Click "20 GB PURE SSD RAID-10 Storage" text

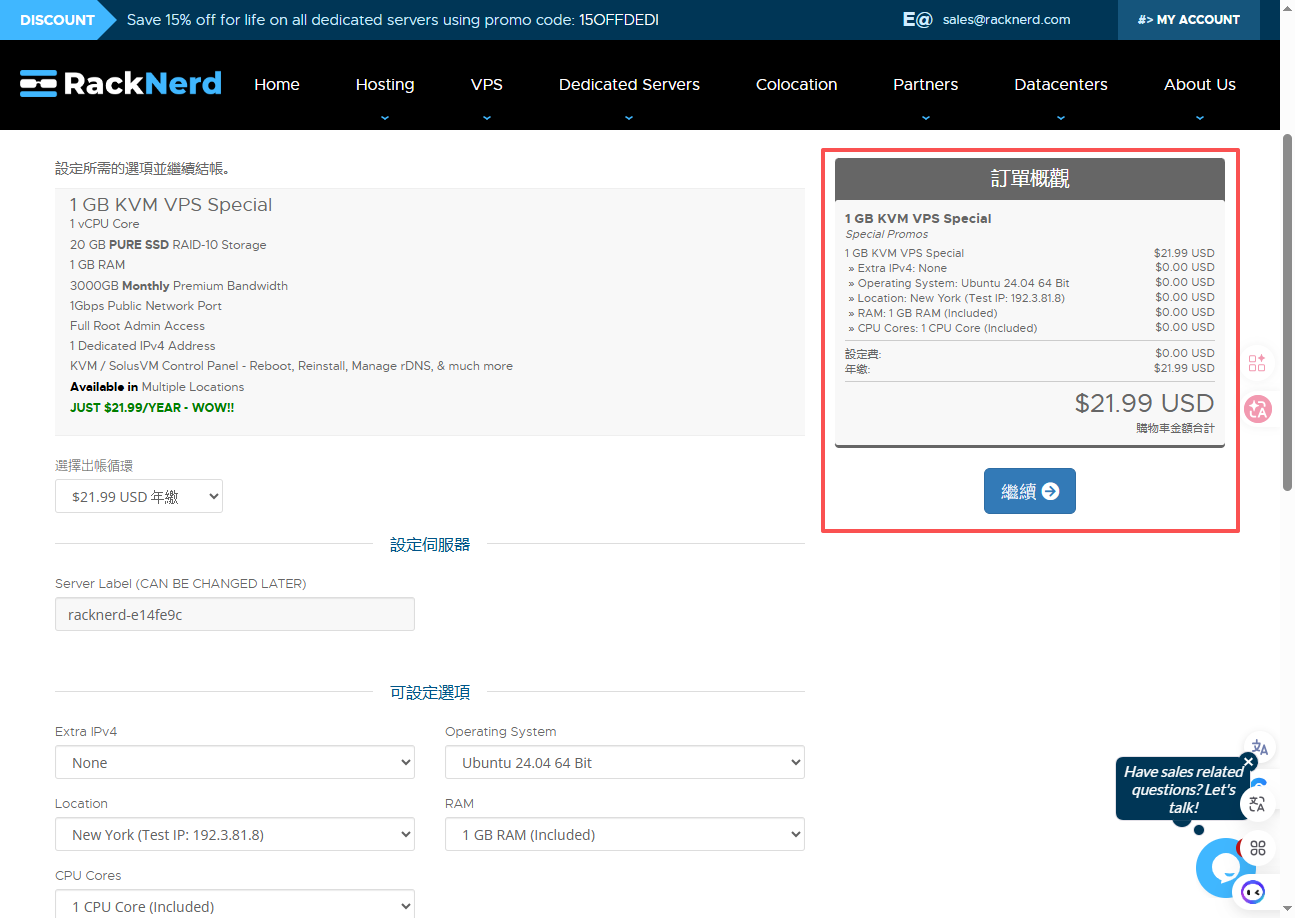tap(168, 245)
